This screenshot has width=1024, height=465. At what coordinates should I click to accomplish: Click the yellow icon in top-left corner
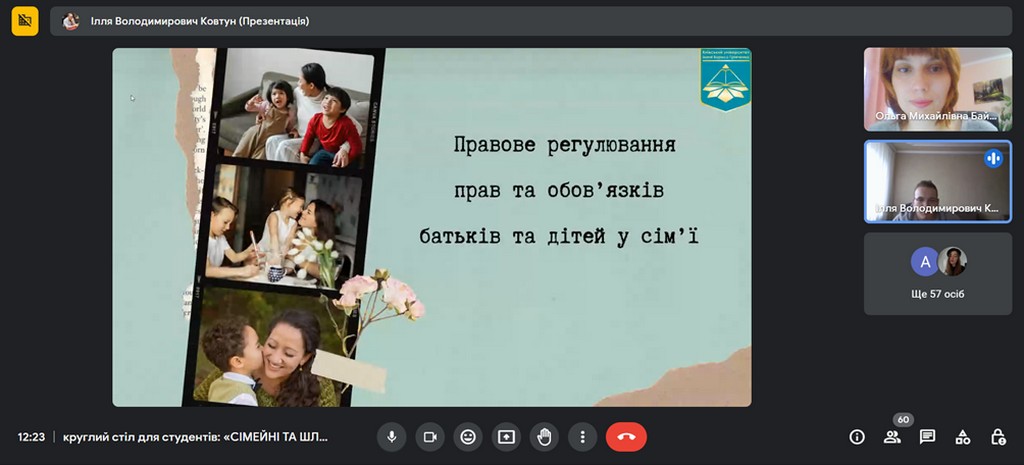pyautogui.click(x=25, y=21)
